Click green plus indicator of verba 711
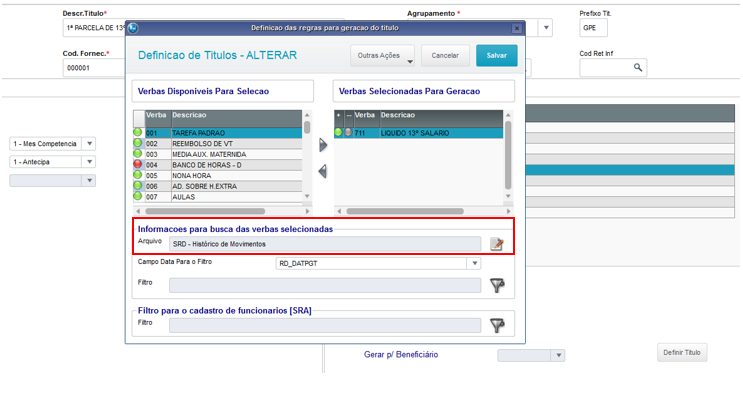743x396 pixels. (338, 132)
